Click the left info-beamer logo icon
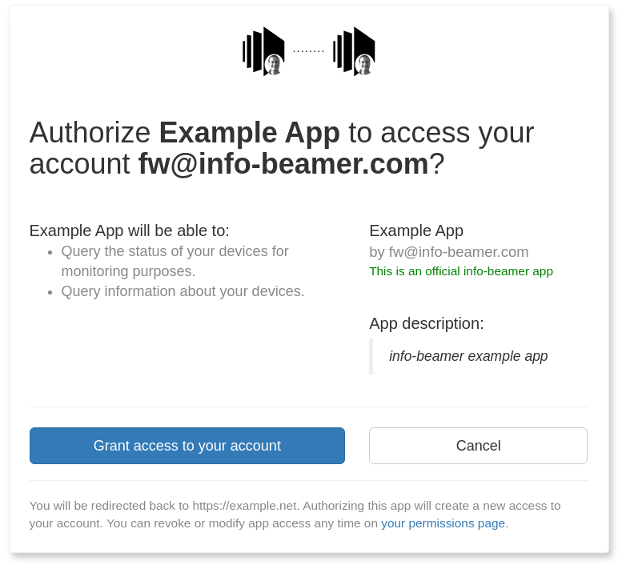This screenshot has width=622, height=565. tap(263, 51)
